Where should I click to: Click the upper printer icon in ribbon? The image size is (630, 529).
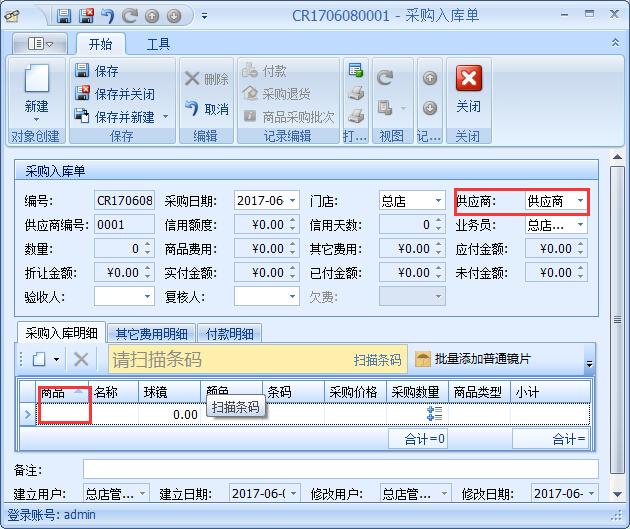coord(356,93)
